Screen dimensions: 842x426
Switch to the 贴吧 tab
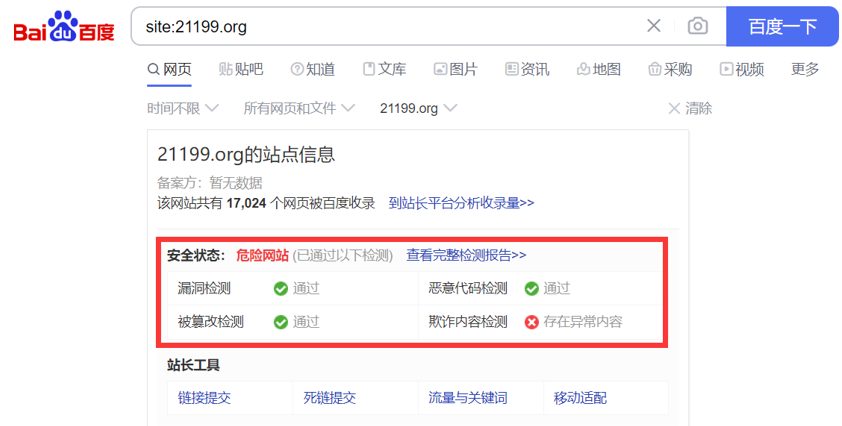click(x=241, y=69)
